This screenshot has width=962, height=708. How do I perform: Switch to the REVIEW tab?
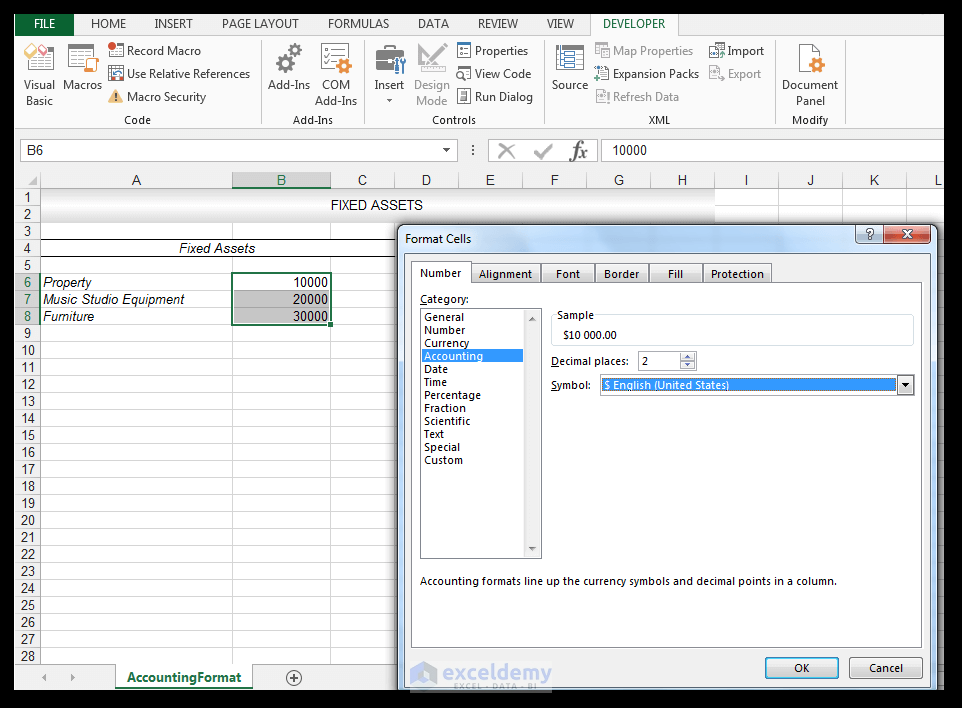coord(498,24)
